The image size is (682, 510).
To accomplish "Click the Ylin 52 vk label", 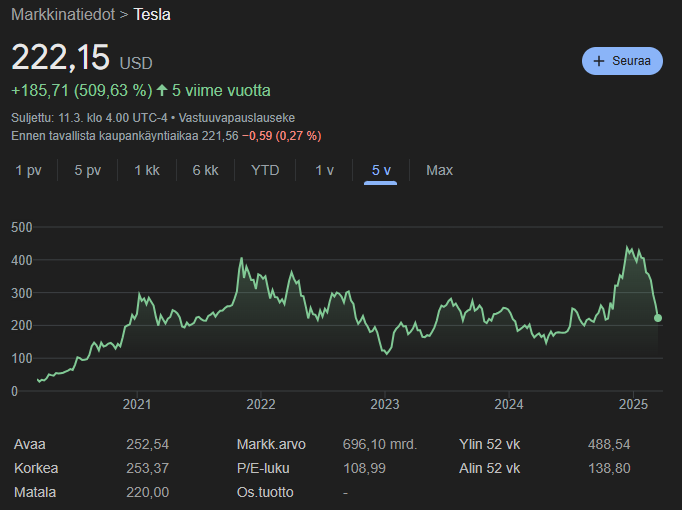I will [x=489, y=444].
